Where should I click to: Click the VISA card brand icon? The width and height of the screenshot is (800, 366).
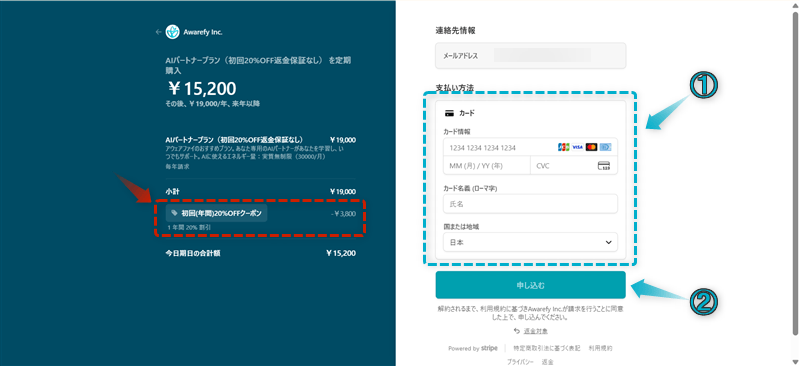[578, 147]
